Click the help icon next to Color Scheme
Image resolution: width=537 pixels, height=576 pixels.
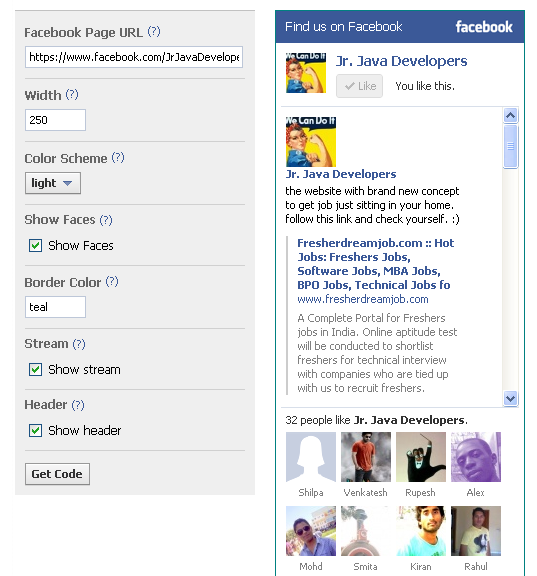pos(118,158)
